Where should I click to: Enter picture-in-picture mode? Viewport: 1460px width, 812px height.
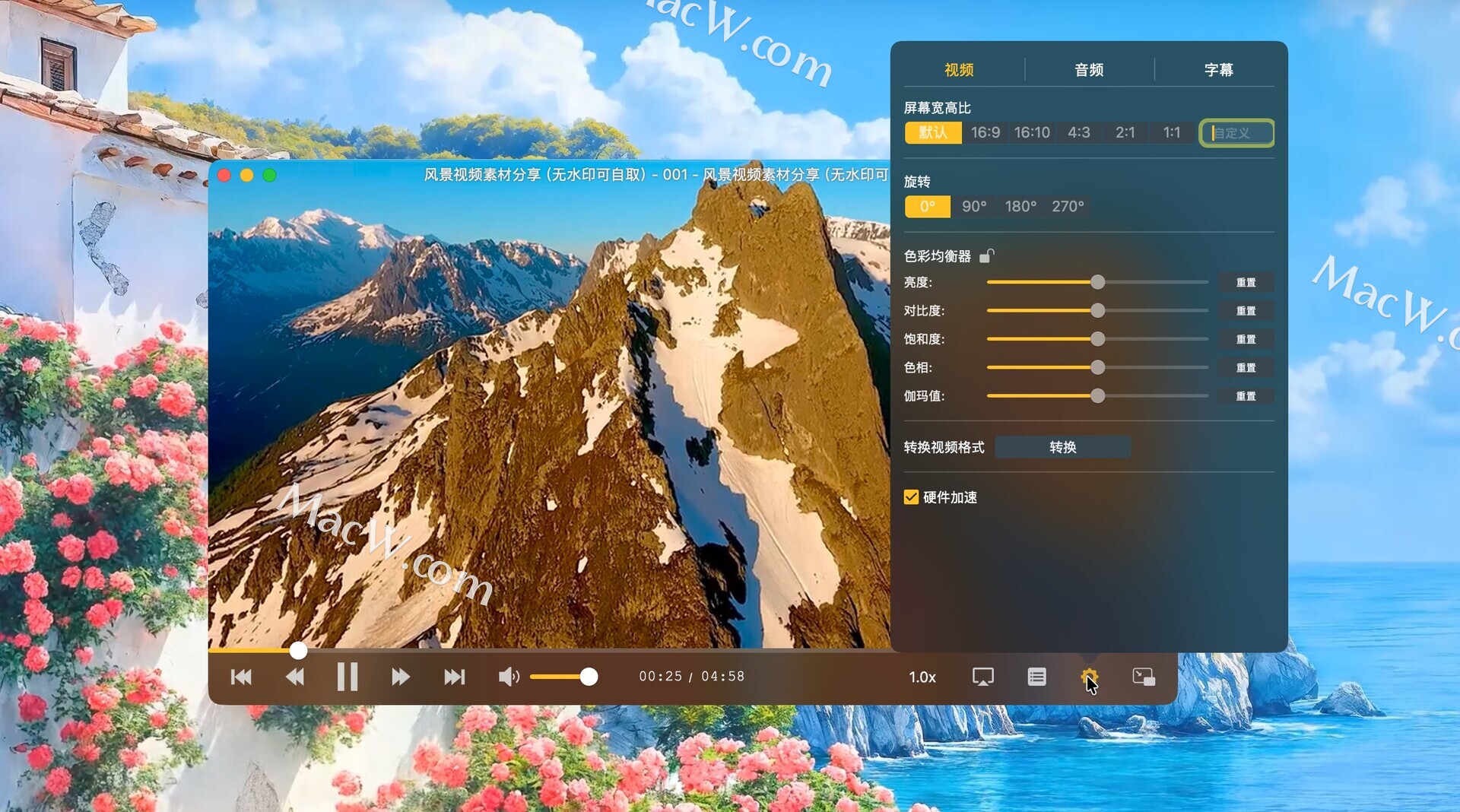pyautogui.click(x=1143, y=677)
